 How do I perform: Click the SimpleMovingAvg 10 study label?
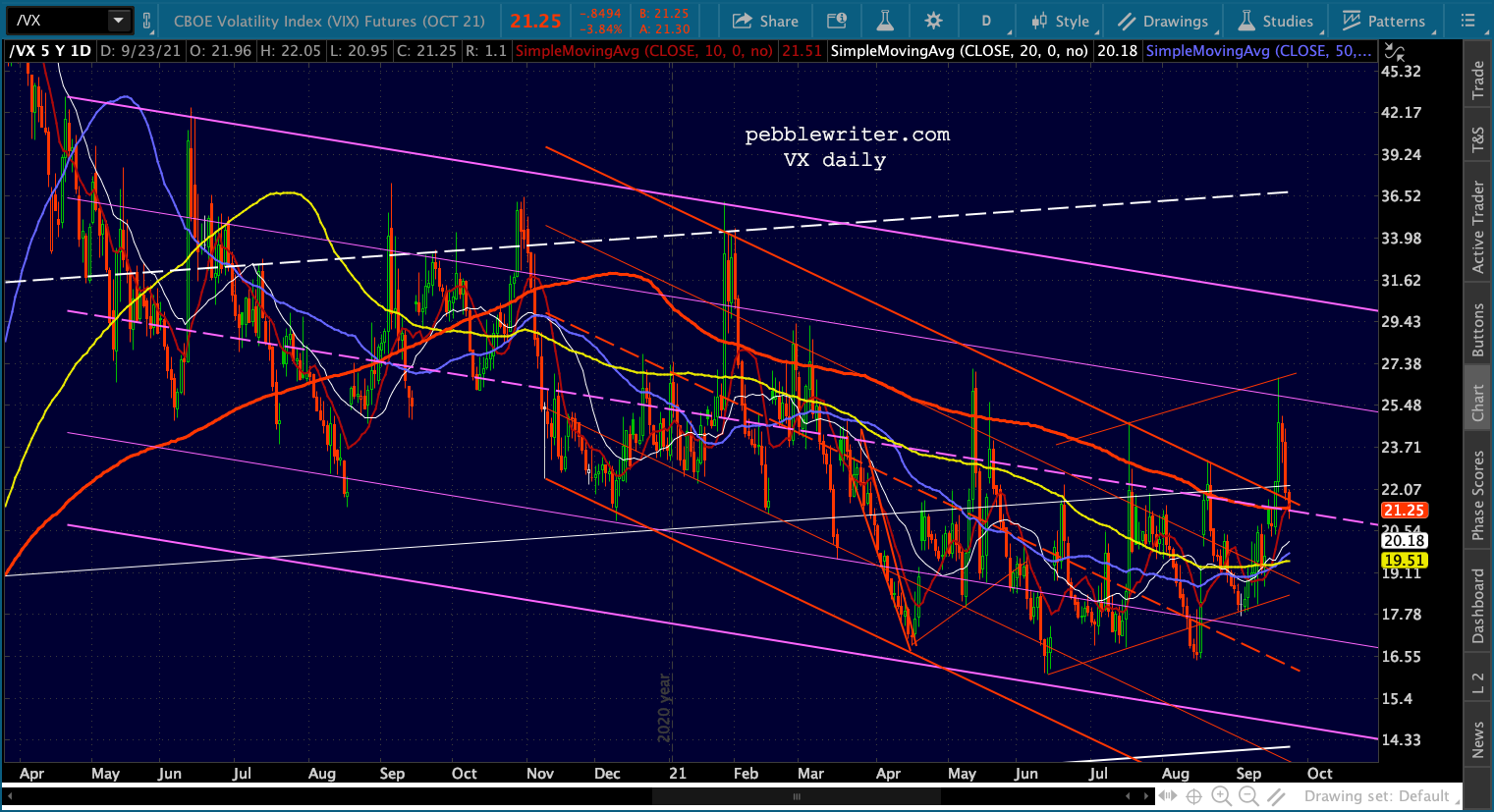pos(644,51)
